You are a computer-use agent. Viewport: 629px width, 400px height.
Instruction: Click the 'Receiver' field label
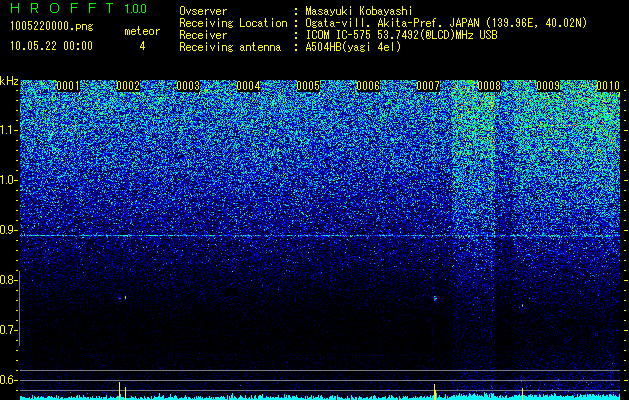click(x=203, y=35)
